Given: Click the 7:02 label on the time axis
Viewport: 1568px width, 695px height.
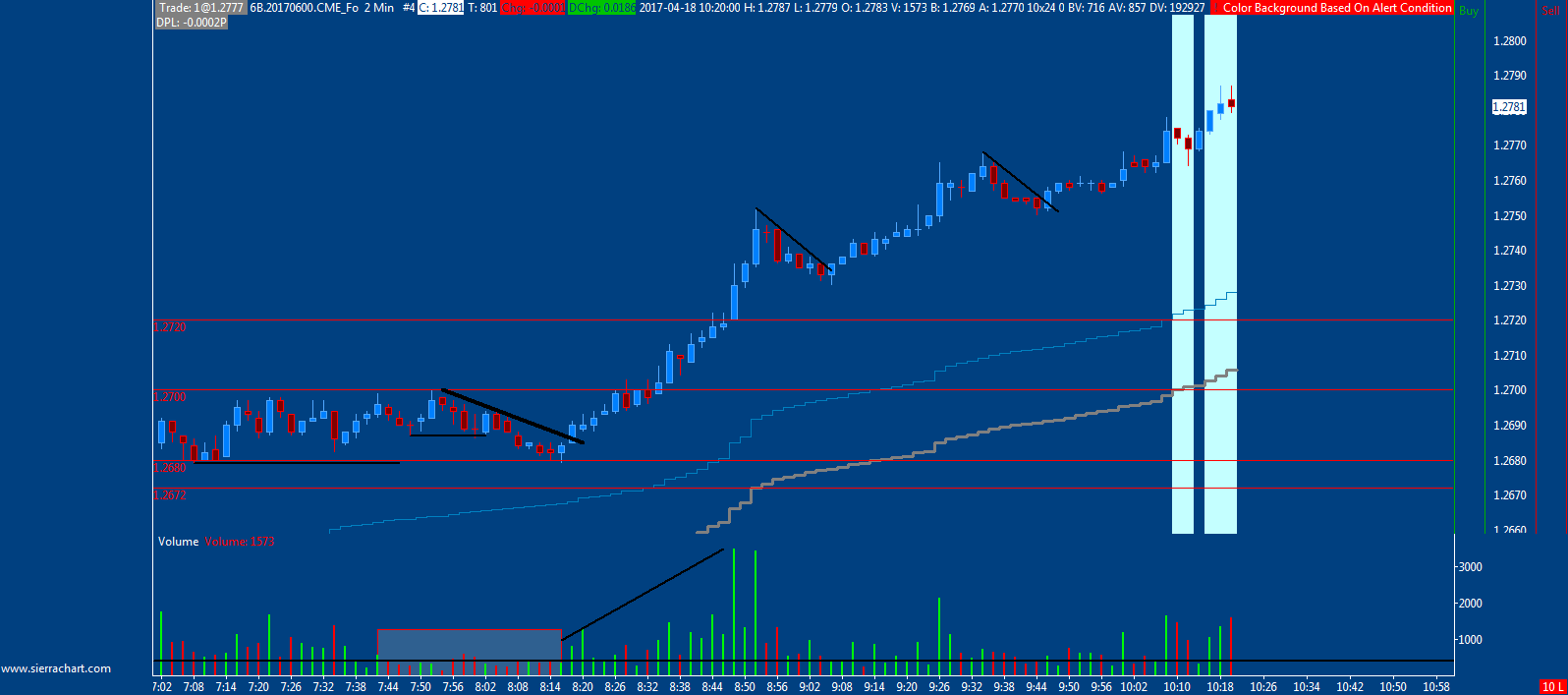Looking at the screenshot, I should click(x=162, y=687).
